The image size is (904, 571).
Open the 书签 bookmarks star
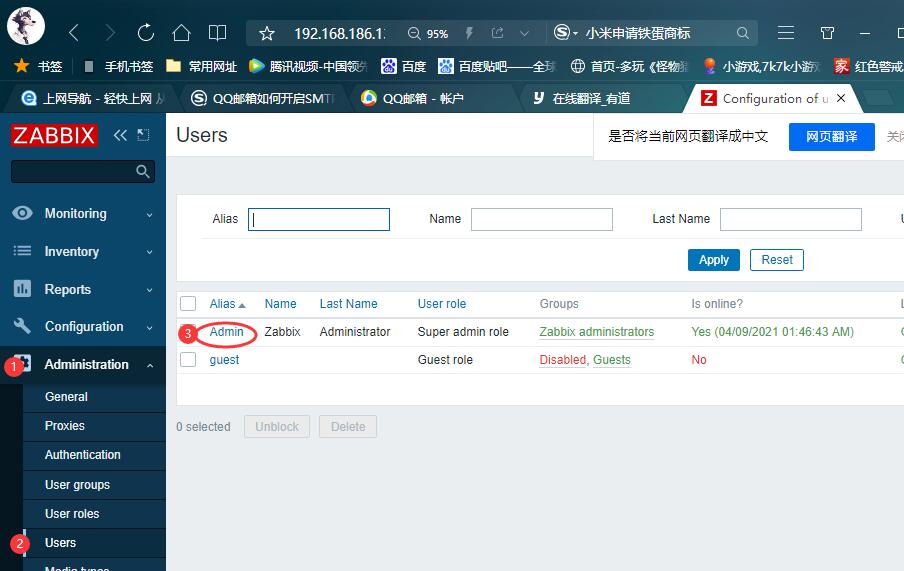pos(38,66)
